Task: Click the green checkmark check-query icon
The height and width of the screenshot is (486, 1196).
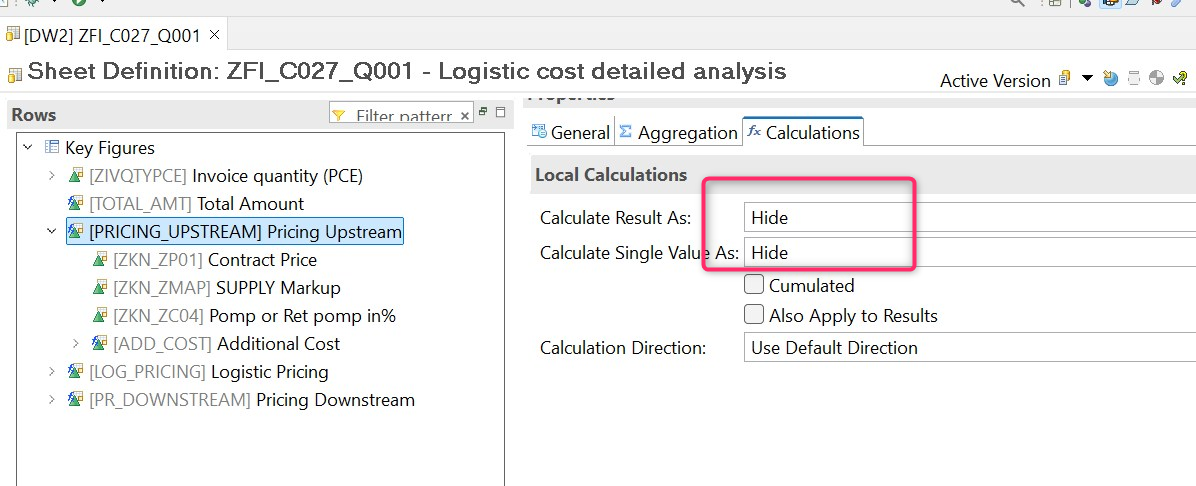Action: point(1180,79)
